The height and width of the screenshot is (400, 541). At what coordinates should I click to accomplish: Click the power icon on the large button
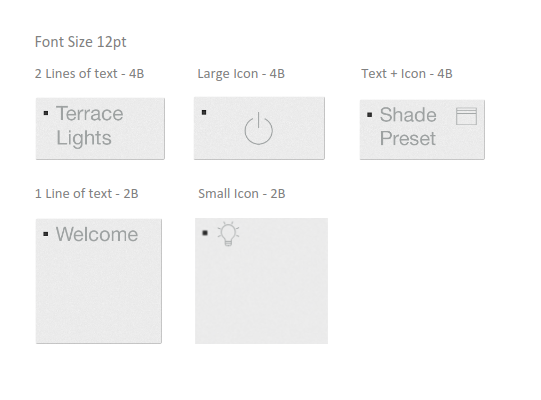259,128
